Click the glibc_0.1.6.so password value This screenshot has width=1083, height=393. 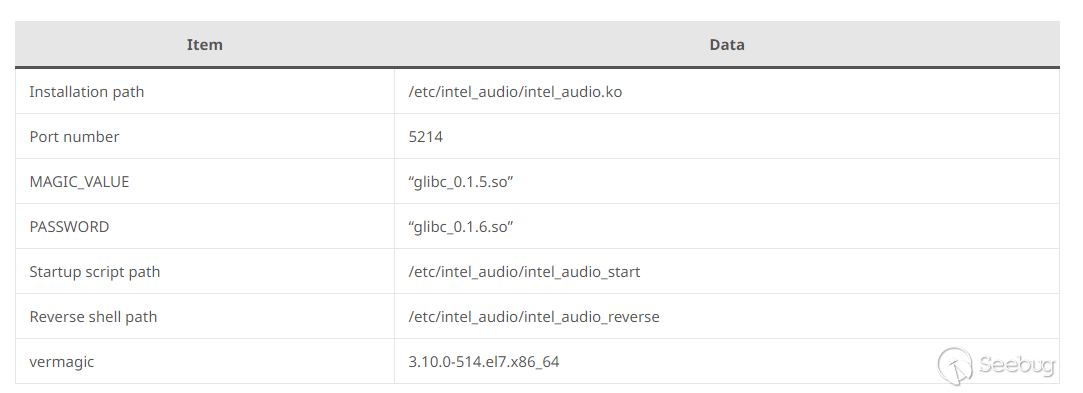(461, 227)
